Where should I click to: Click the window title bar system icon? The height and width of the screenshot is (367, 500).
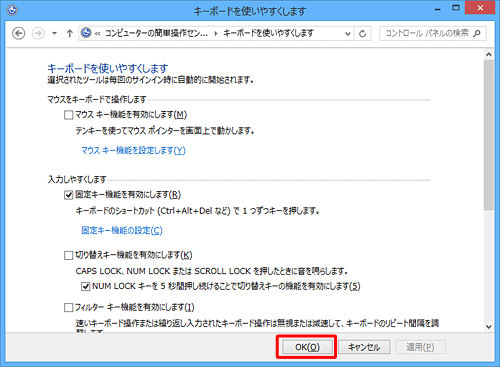[x=12, y=11]
